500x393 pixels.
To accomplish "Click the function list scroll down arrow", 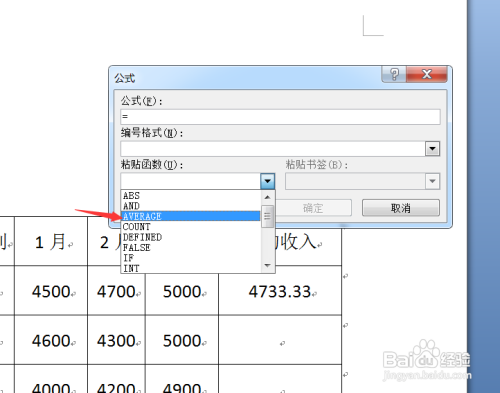I will pyautogui.click(x=267, y=265).
